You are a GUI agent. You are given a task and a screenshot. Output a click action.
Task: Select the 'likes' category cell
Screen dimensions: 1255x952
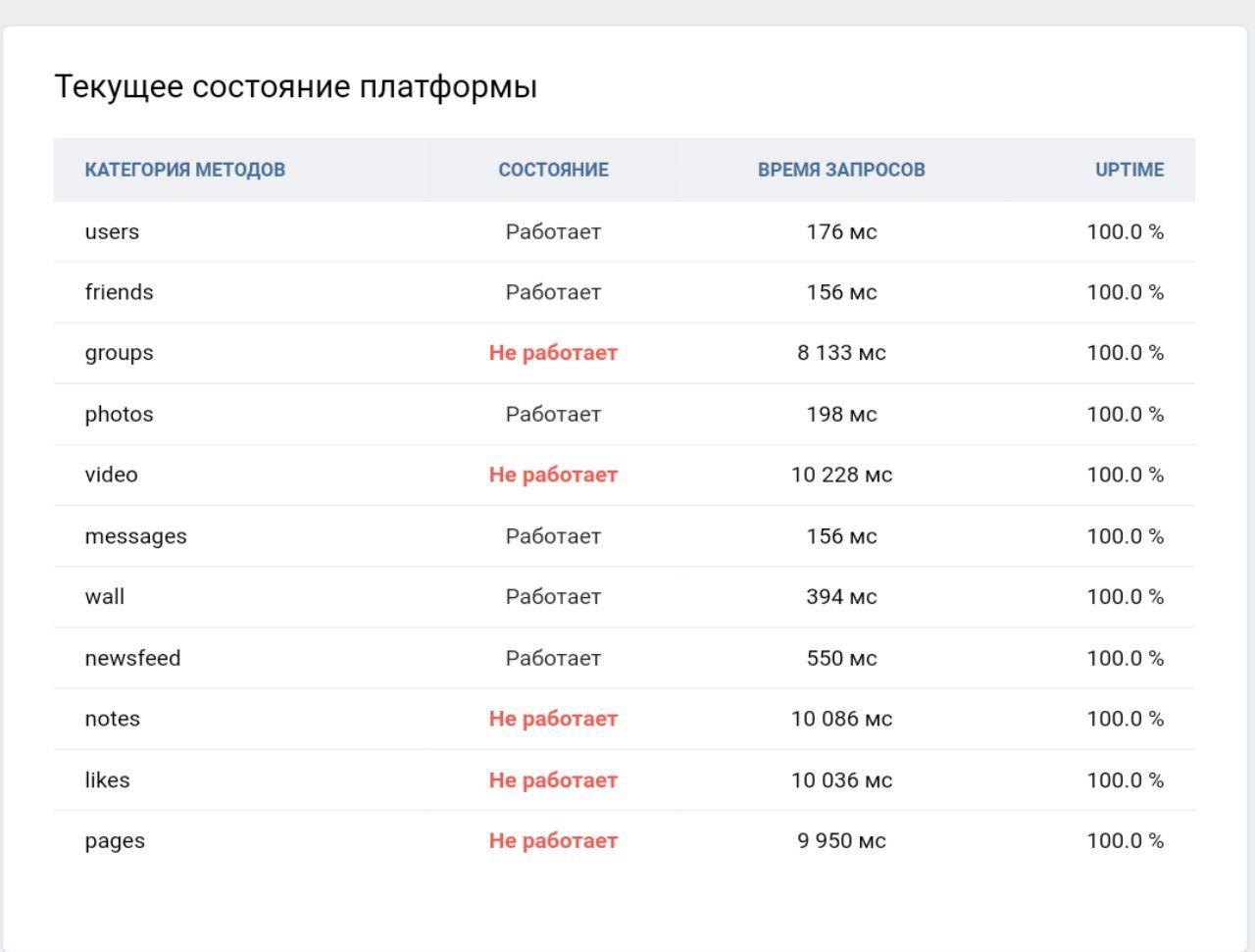(x=107, y=780)
